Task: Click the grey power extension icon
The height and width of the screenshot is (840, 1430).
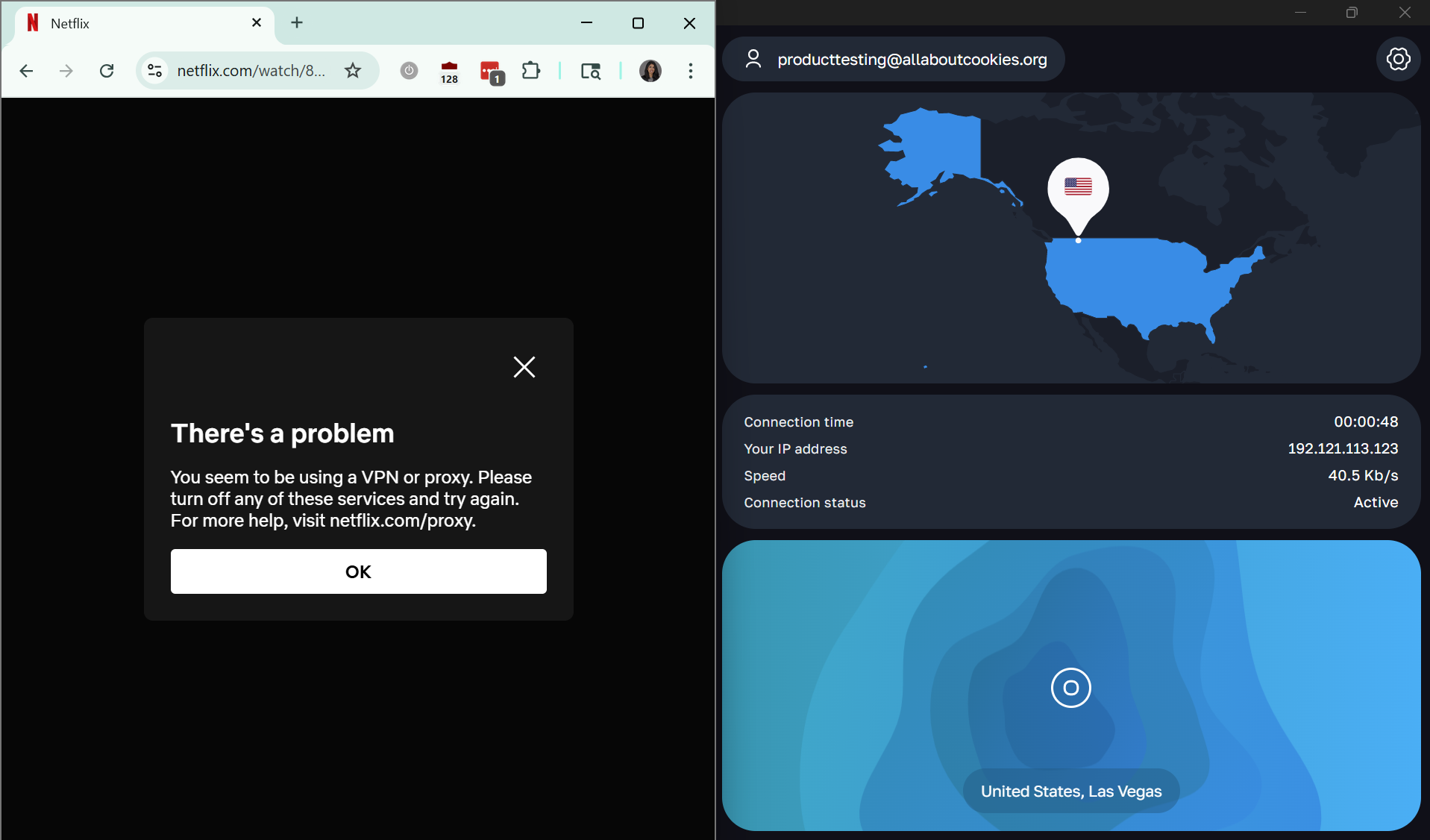Action: click(409, 71)
